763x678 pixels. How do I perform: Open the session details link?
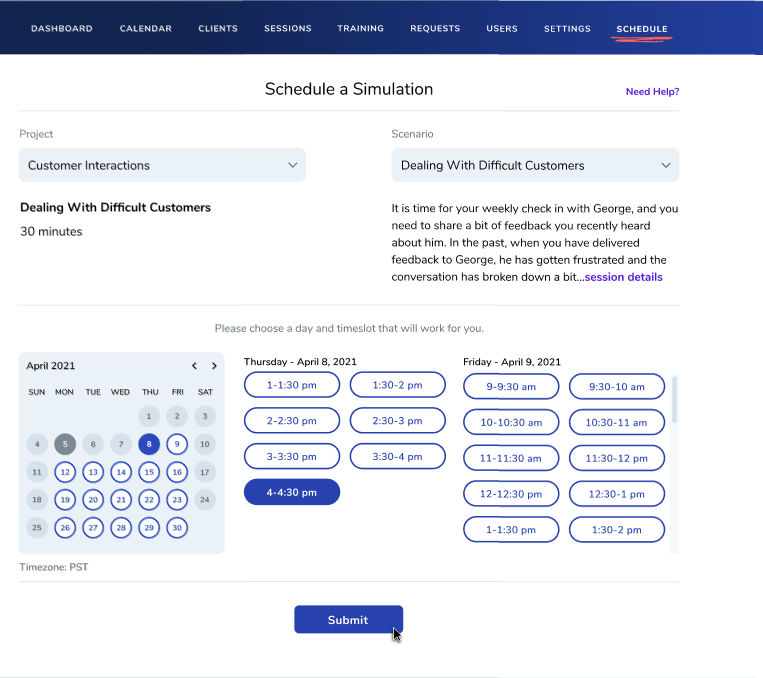[x=623, y=277]
